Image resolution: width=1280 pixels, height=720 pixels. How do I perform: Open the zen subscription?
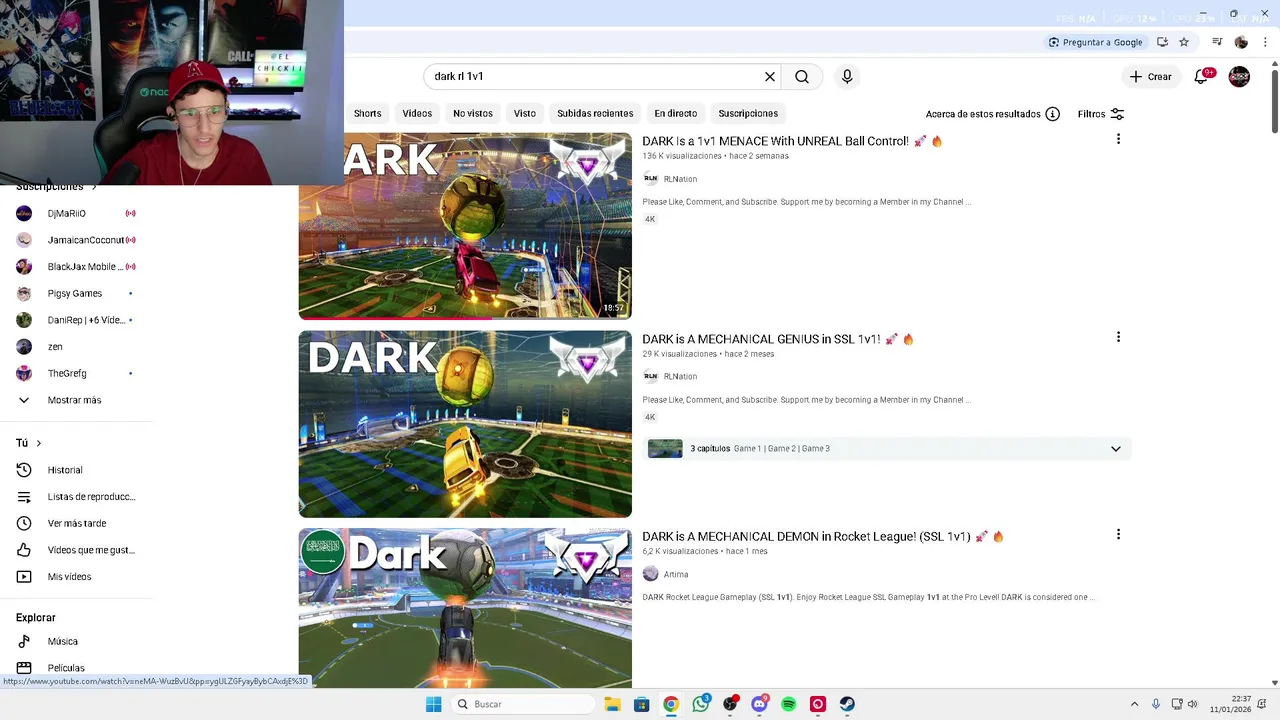click(76, 347)
